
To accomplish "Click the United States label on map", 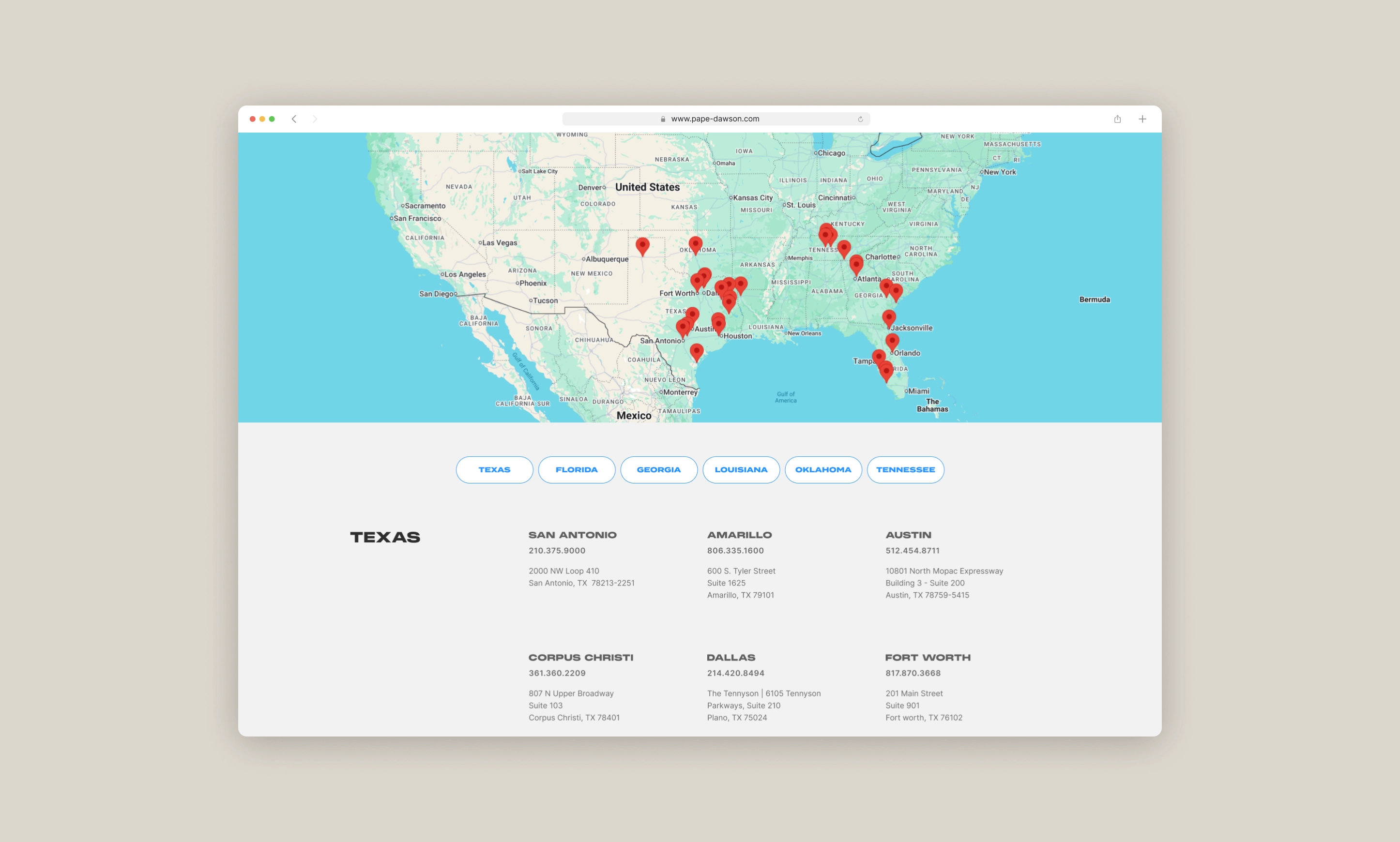I will click(x=648, y=187).
